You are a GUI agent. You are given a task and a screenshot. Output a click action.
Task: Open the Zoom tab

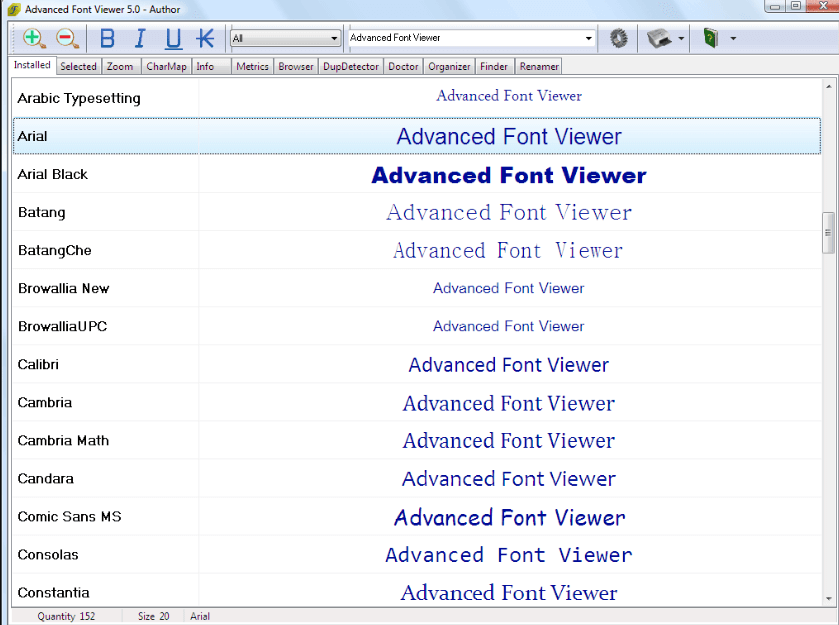(x=120, y=66)
